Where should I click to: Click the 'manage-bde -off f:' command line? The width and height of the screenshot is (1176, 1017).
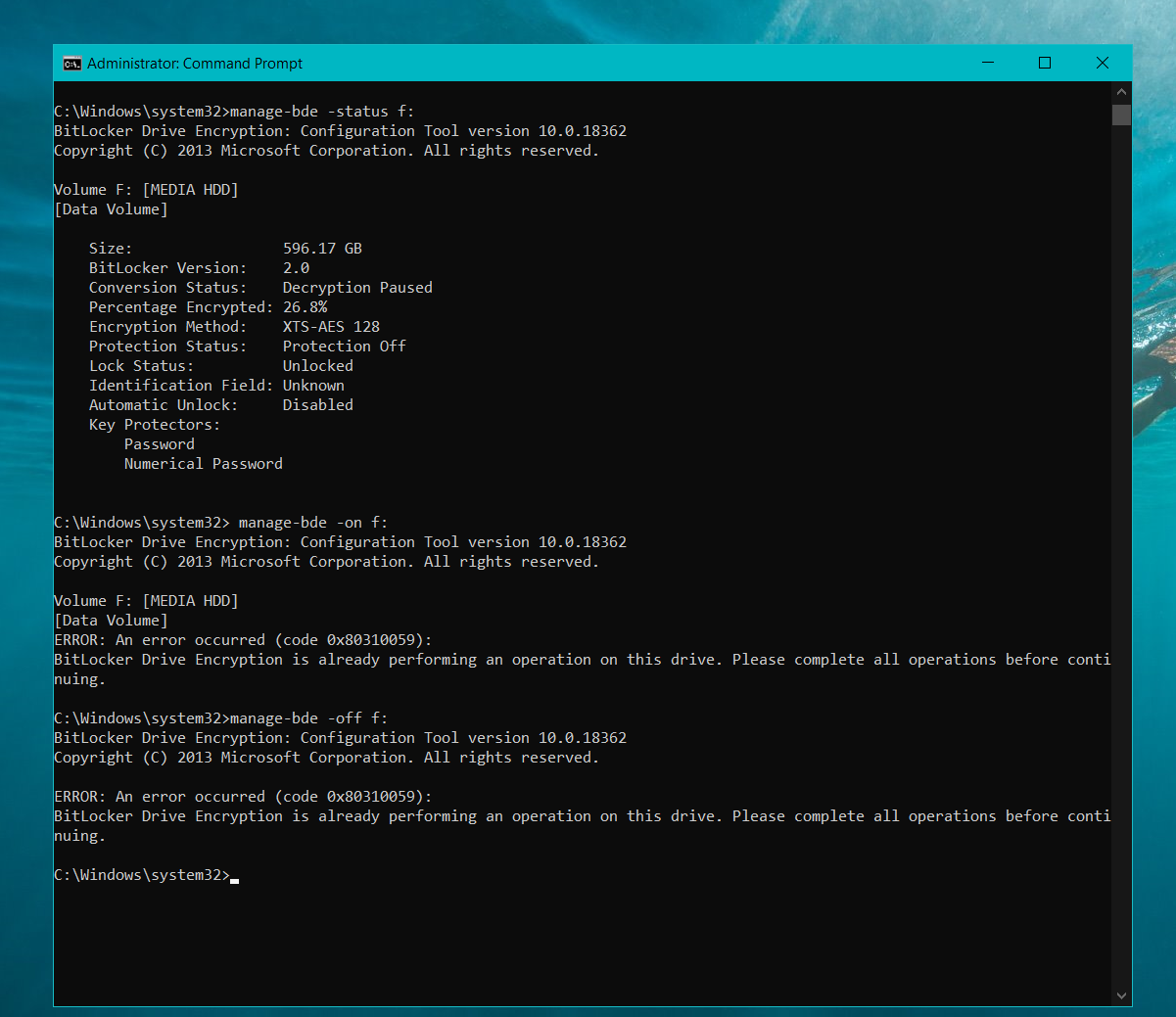click(x=220, y=718)
